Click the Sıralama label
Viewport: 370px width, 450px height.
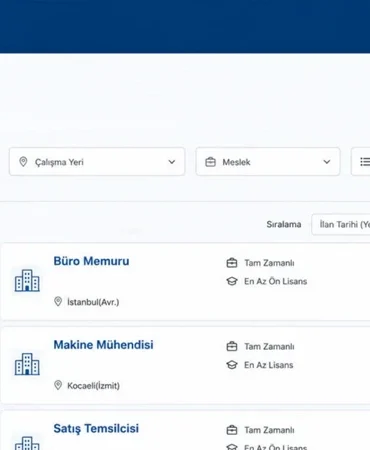(x=284, y=224)
